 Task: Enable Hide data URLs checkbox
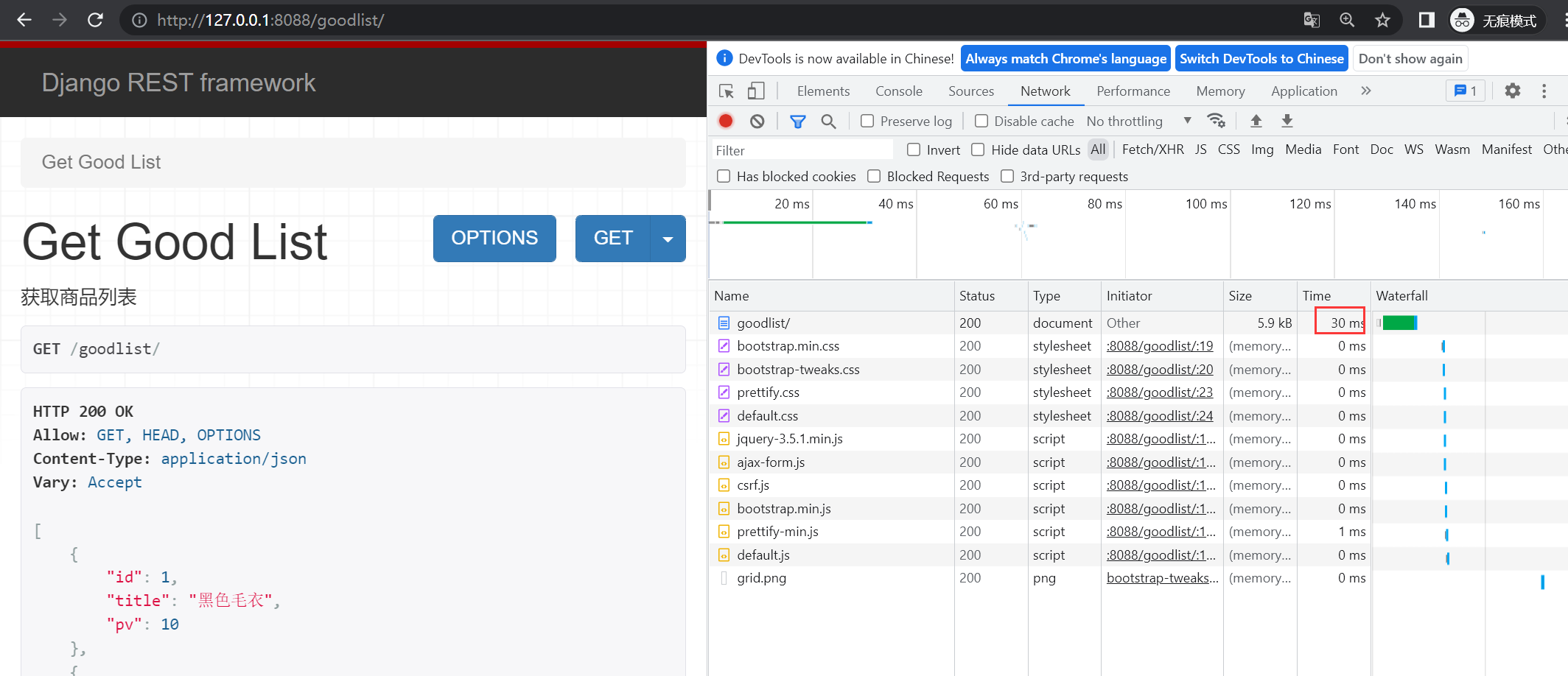978,149
